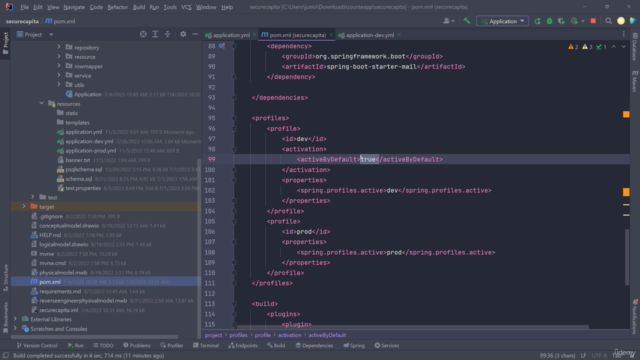
Task: Open Version Control tool window
Action: click(37, 345)
